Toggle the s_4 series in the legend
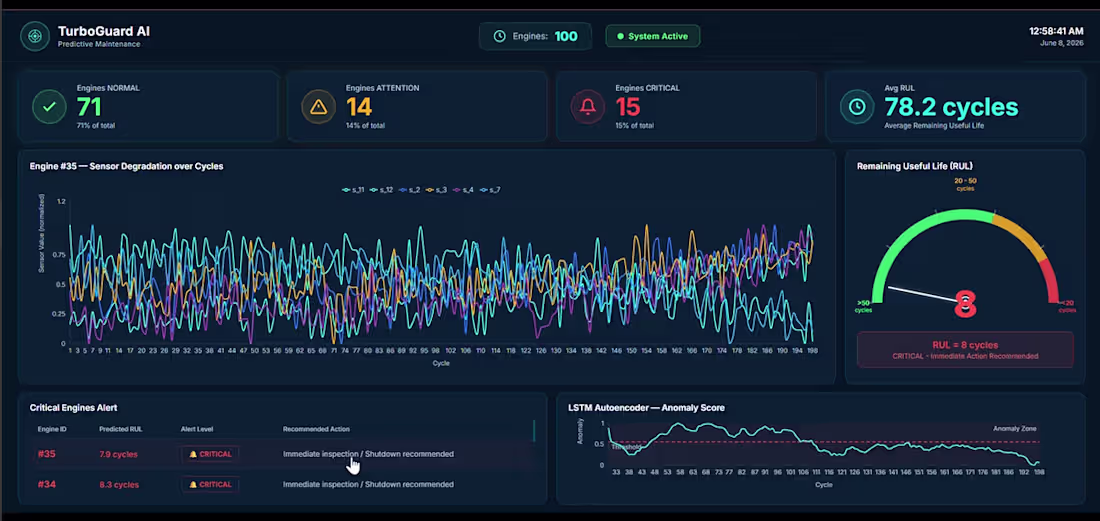1100x521 pixels. click(x=463, y=190)
